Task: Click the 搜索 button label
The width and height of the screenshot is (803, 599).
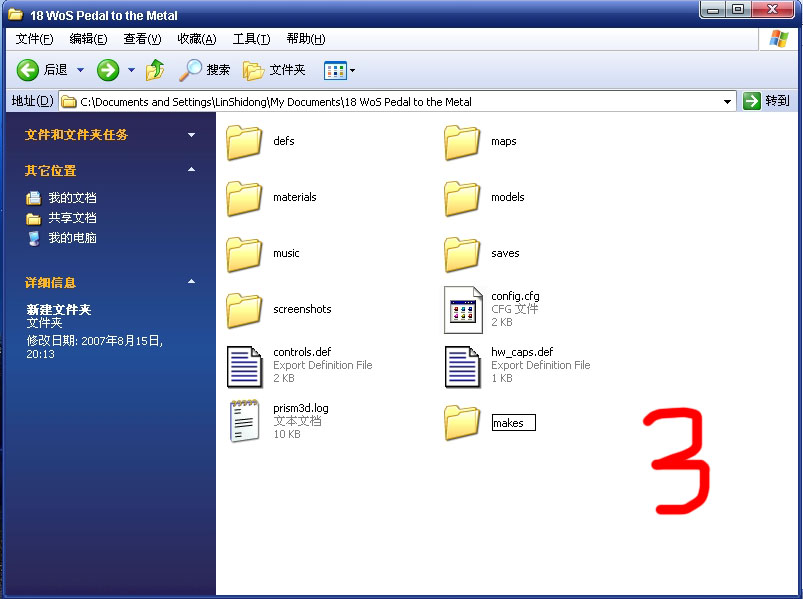Action: click(x=218, y=70)
